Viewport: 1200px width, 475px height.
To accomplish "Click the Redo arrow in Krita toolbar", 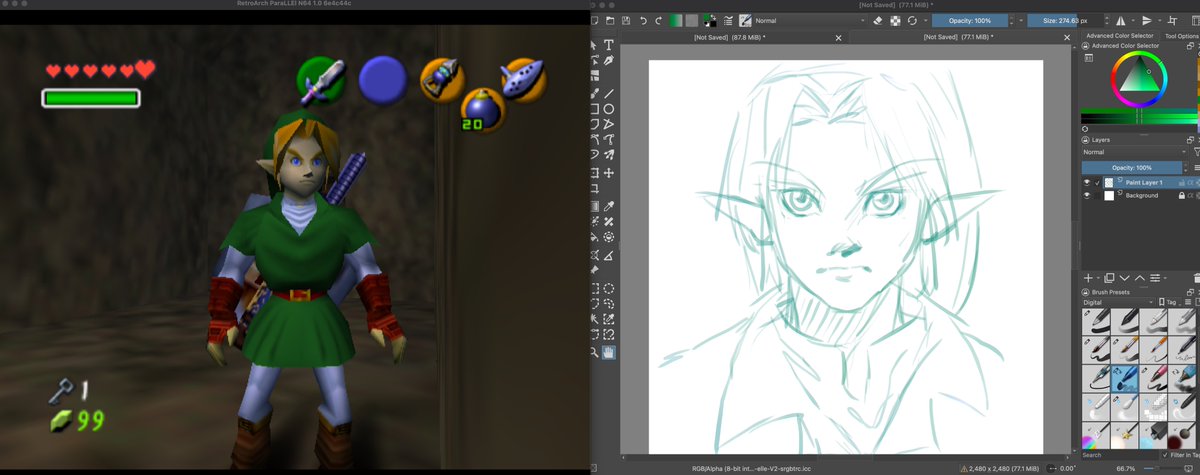I will click(658, 20).
